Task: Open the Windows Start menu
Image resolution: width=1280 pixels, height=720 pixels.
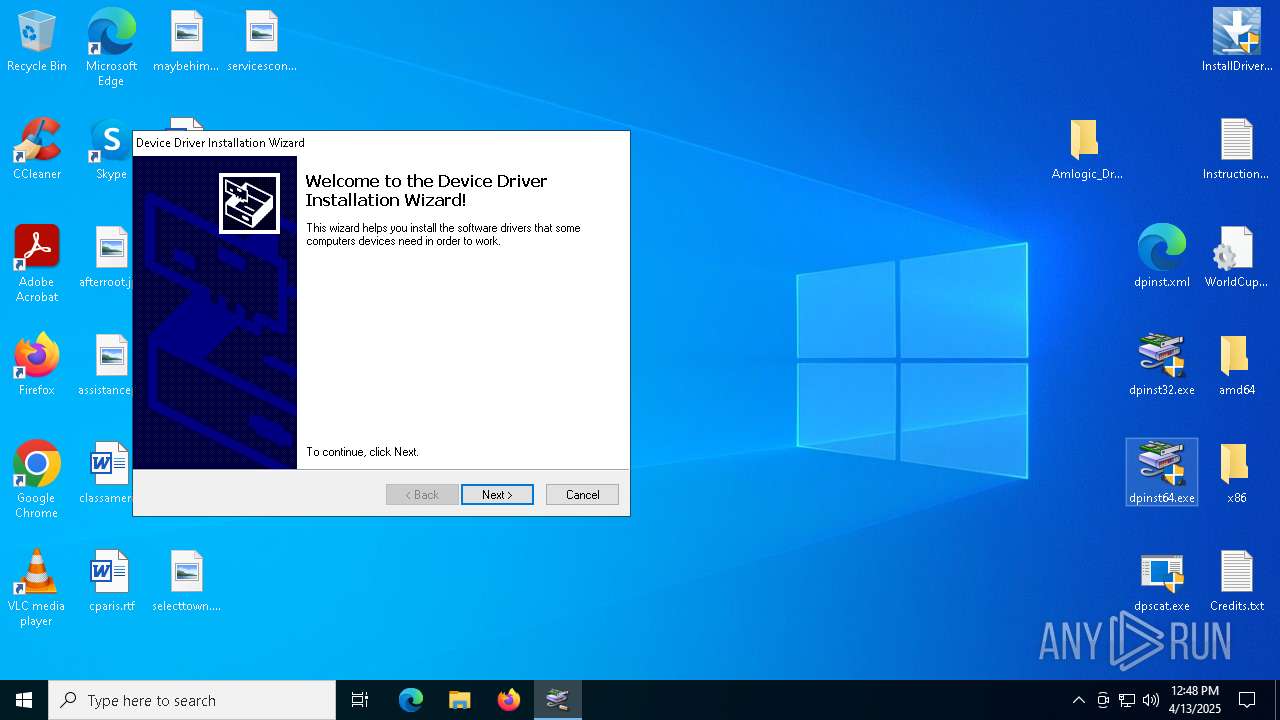Action: pyautogui.click(x=24, y=700)
